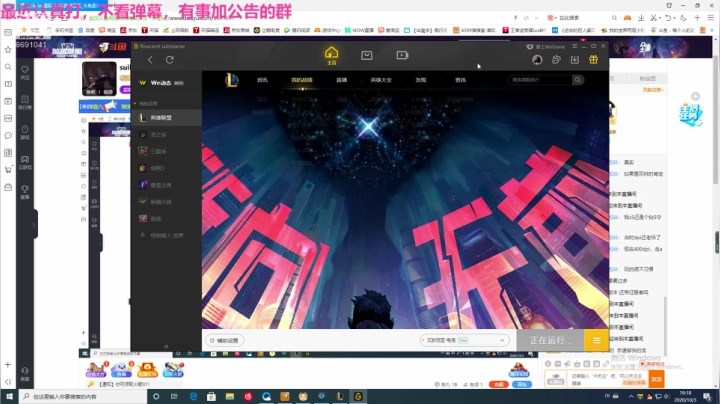Open the 直播 tab in LoL page
Viewport: 720px width, 404px height.
pos(341,80)
